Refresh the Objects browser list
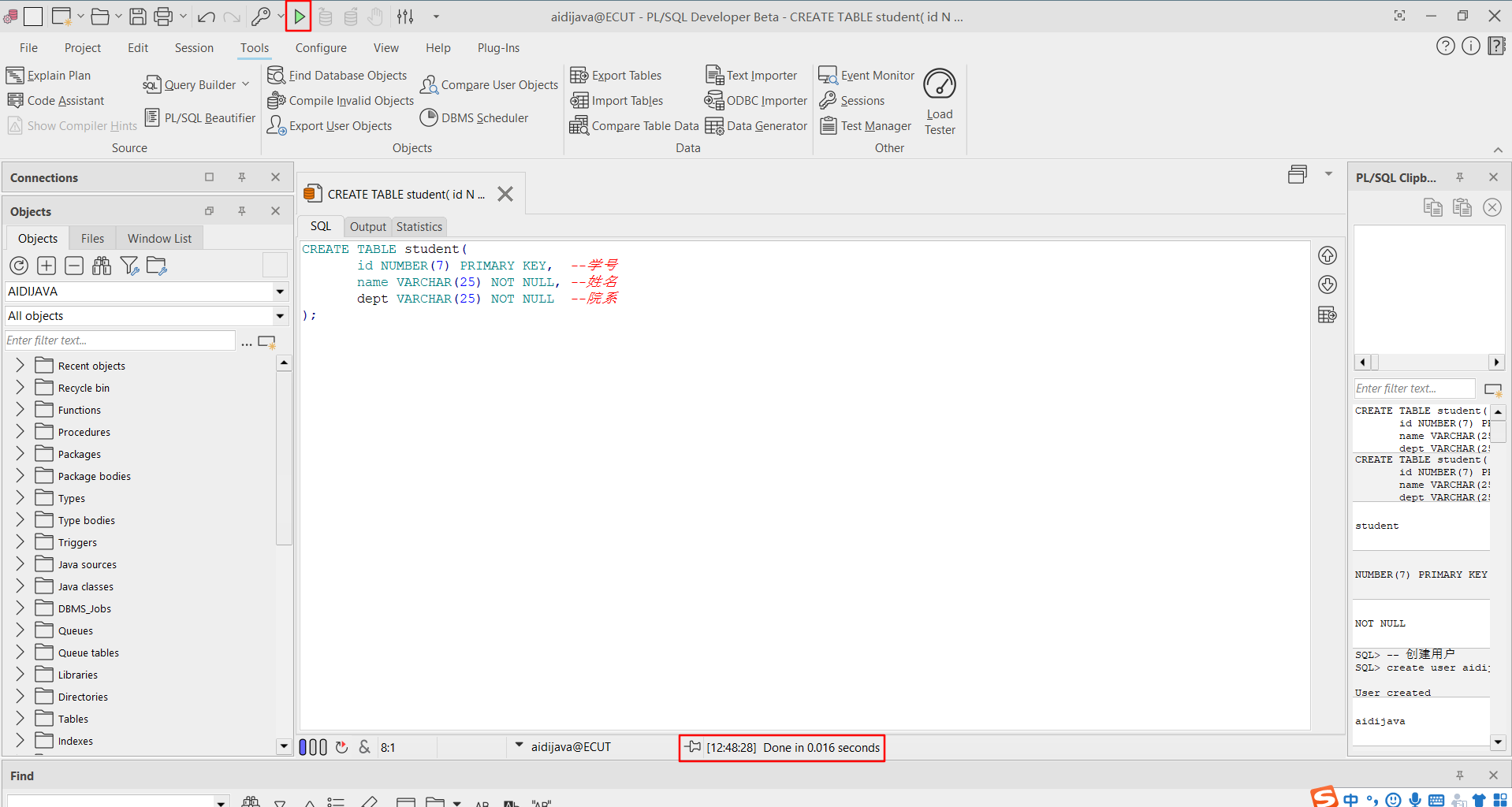Screen dimensions: 1512x807 click(x=19, y=266)
